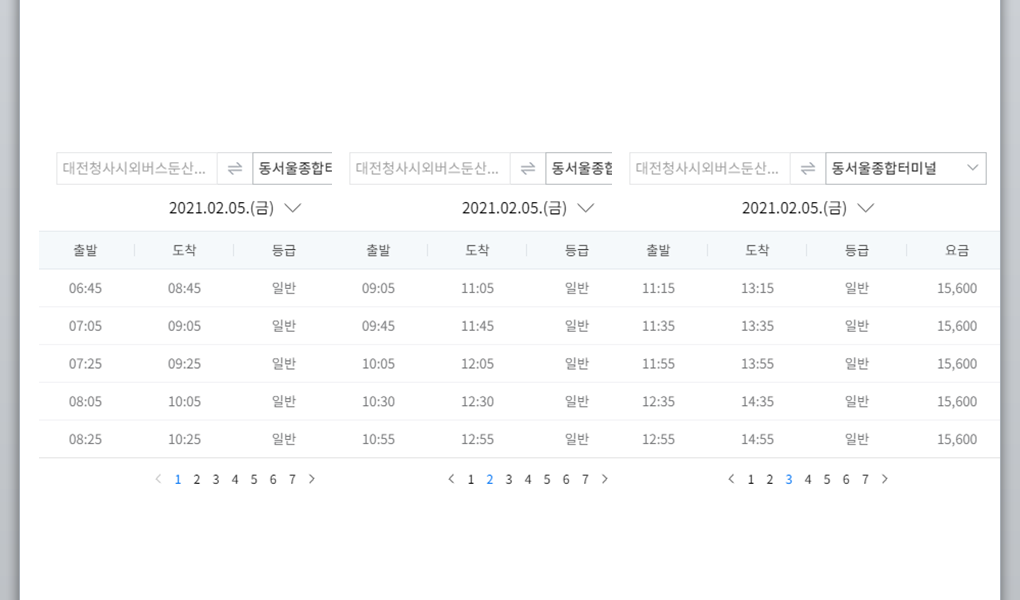Click the 15,600 fare in the 13:55 arrival row
The image size is (1020, 600).
point(957,364)
